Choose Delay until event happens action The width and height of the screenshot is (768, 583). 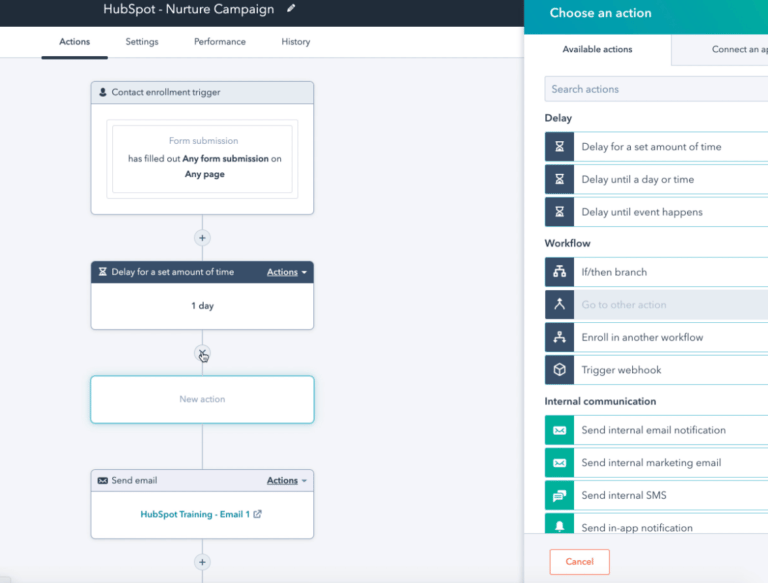(656, 212)
